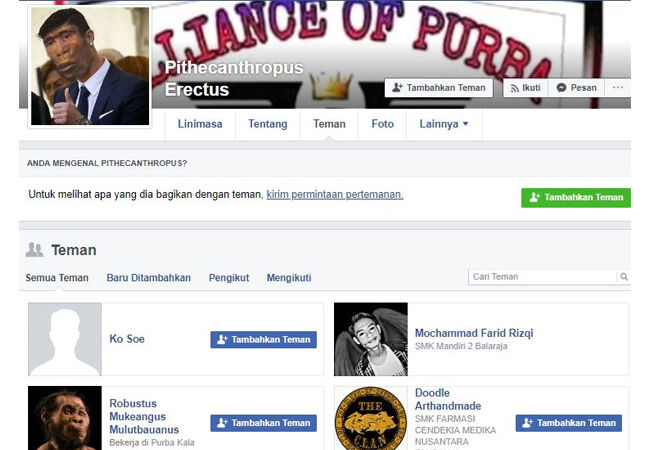
Task: Open Doodle Arthandmade's THE CLAN logo thumbnail
Action: click(371, 418)
